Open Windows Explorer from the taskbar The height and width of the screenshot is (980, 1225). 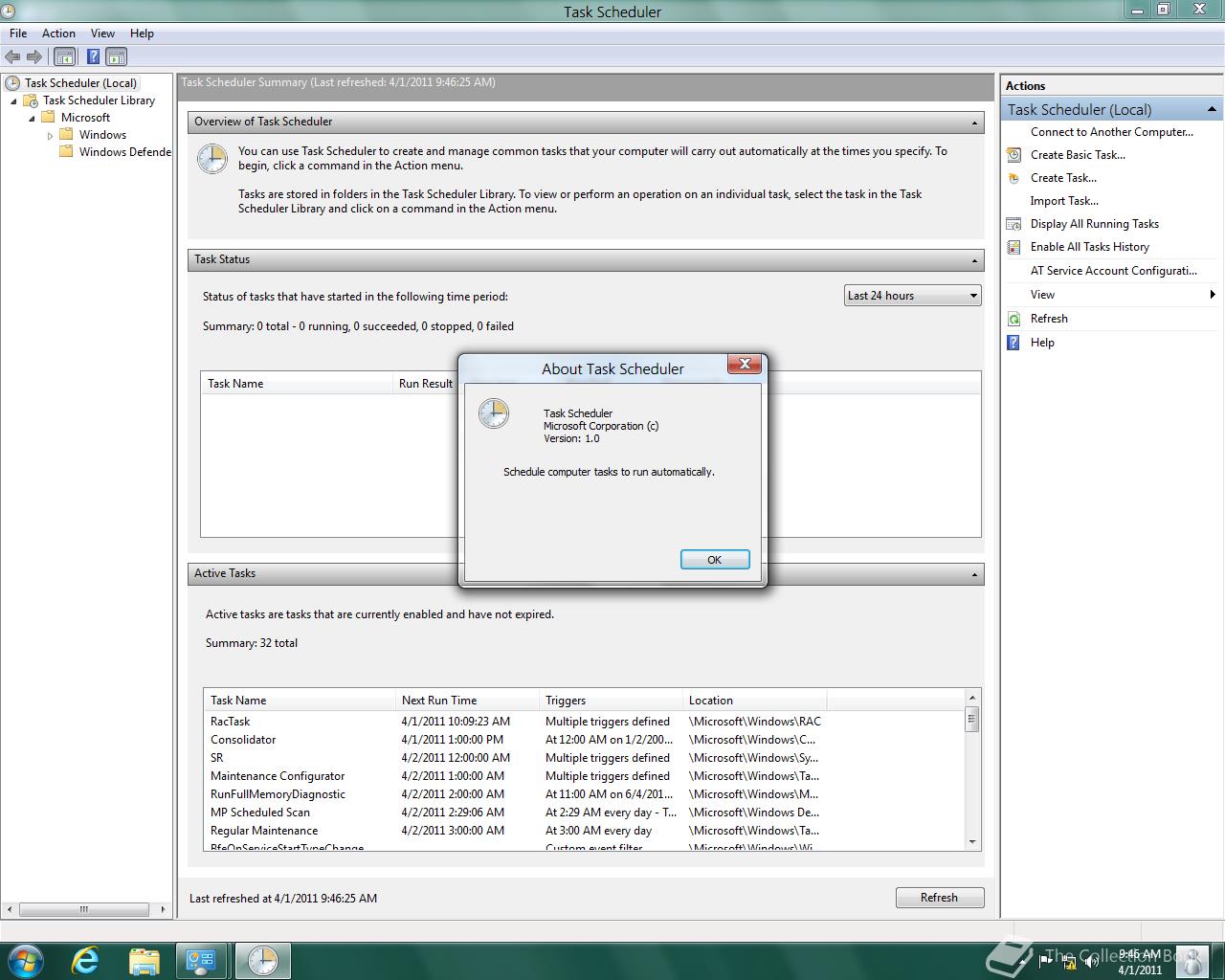(144, 961)
